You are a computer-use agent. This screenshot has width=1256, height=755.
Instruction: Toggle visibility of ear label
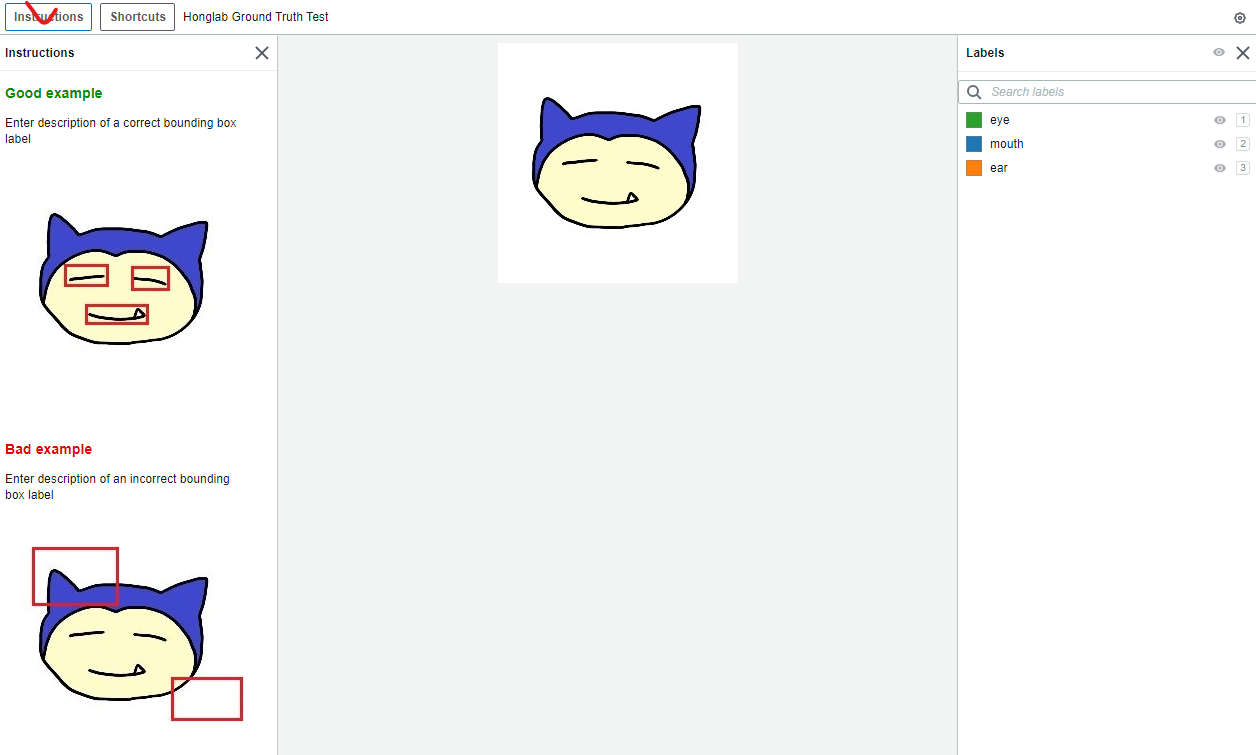tap(1220, 168)
